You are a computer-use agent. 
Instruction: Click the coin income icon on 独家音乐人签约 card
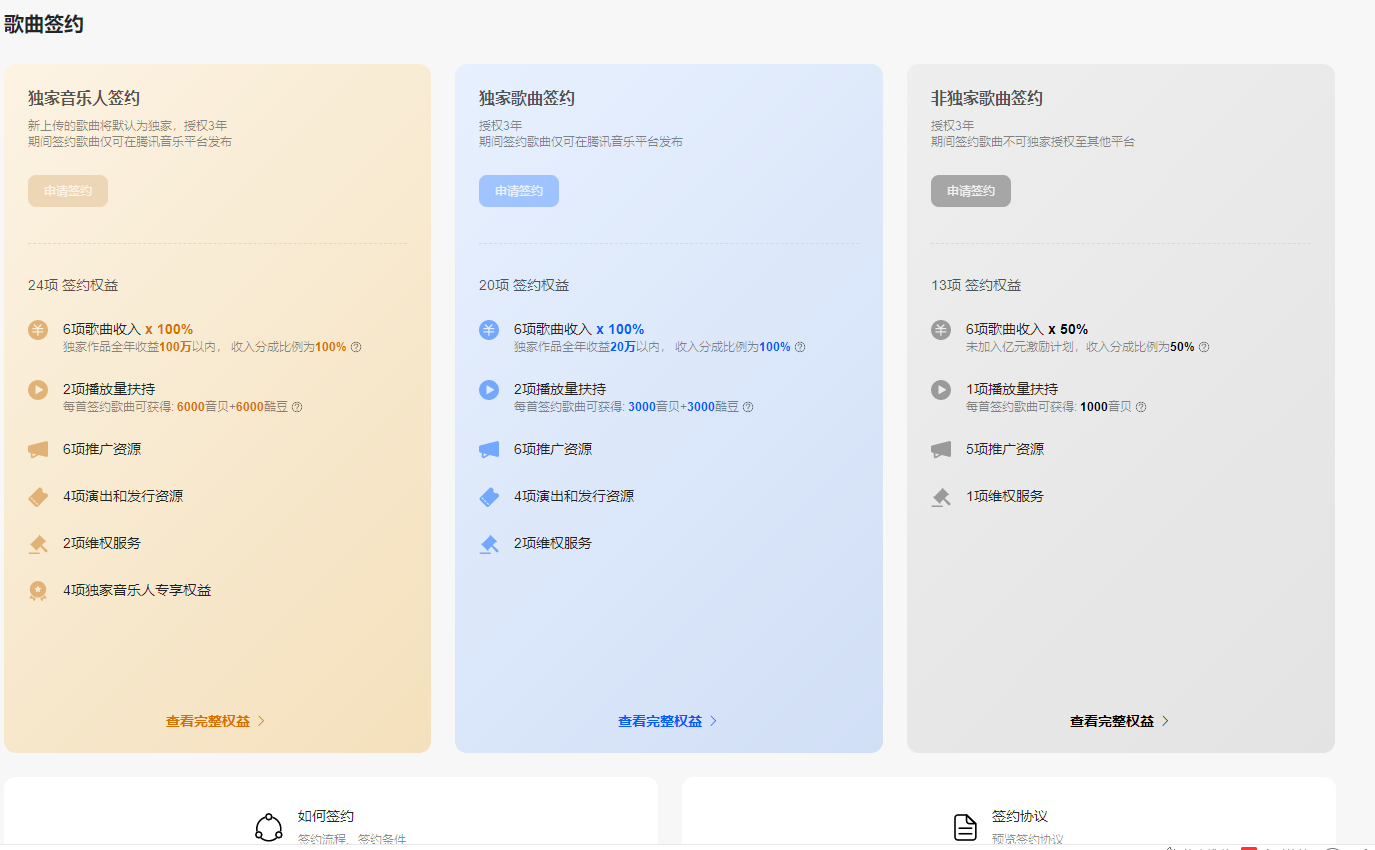[x=38, y=328]
